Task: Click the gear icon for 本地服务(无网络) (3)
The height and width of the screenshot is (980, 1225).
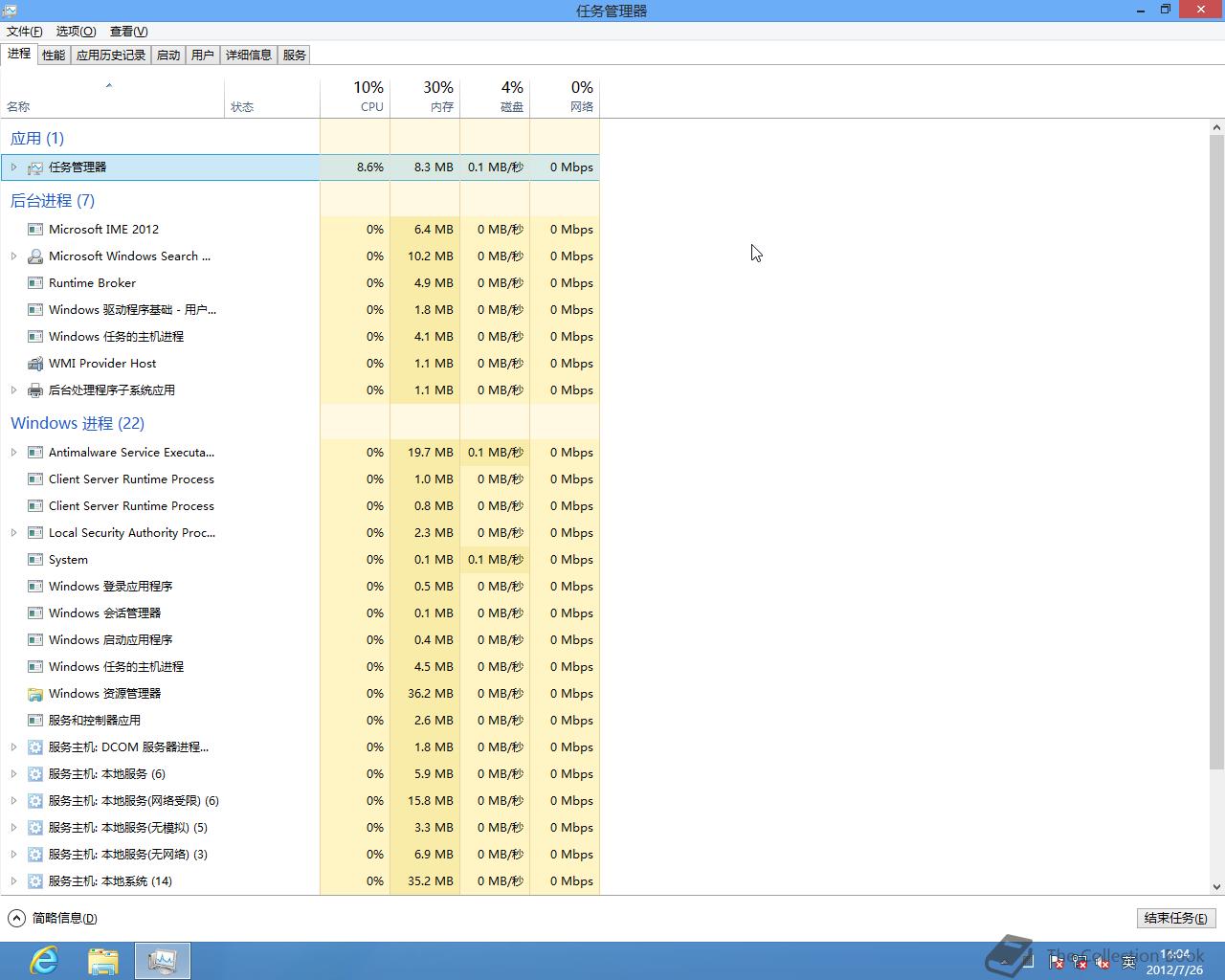Action: (x=35, y=855)
